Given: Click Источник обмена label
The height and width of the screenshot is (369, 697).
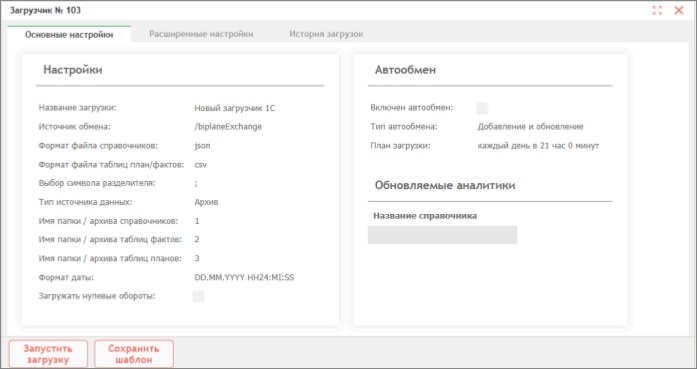Looking at the screenshot, I should click(74, 127).
